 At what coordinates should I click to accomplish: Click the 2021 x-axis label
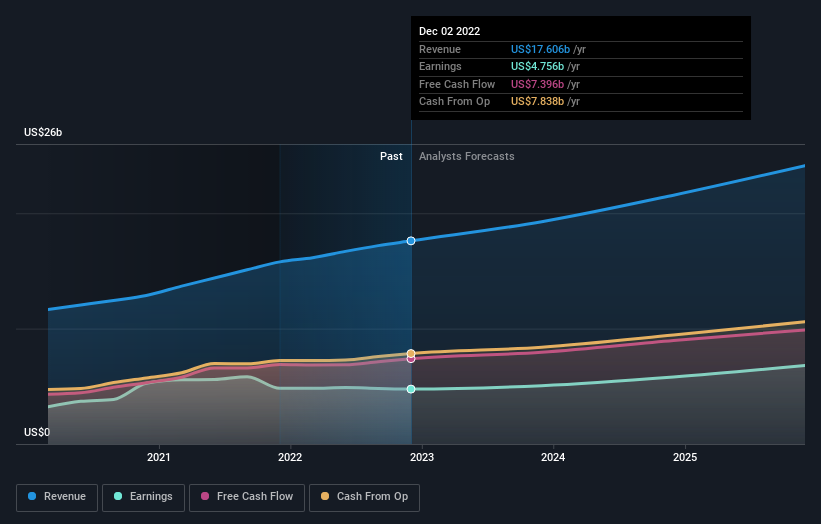[159, 457]
